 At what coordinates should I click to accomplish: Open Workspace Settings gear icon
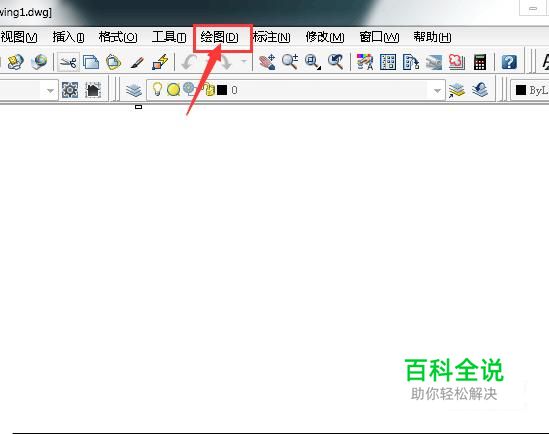click(x=70, y=90)
